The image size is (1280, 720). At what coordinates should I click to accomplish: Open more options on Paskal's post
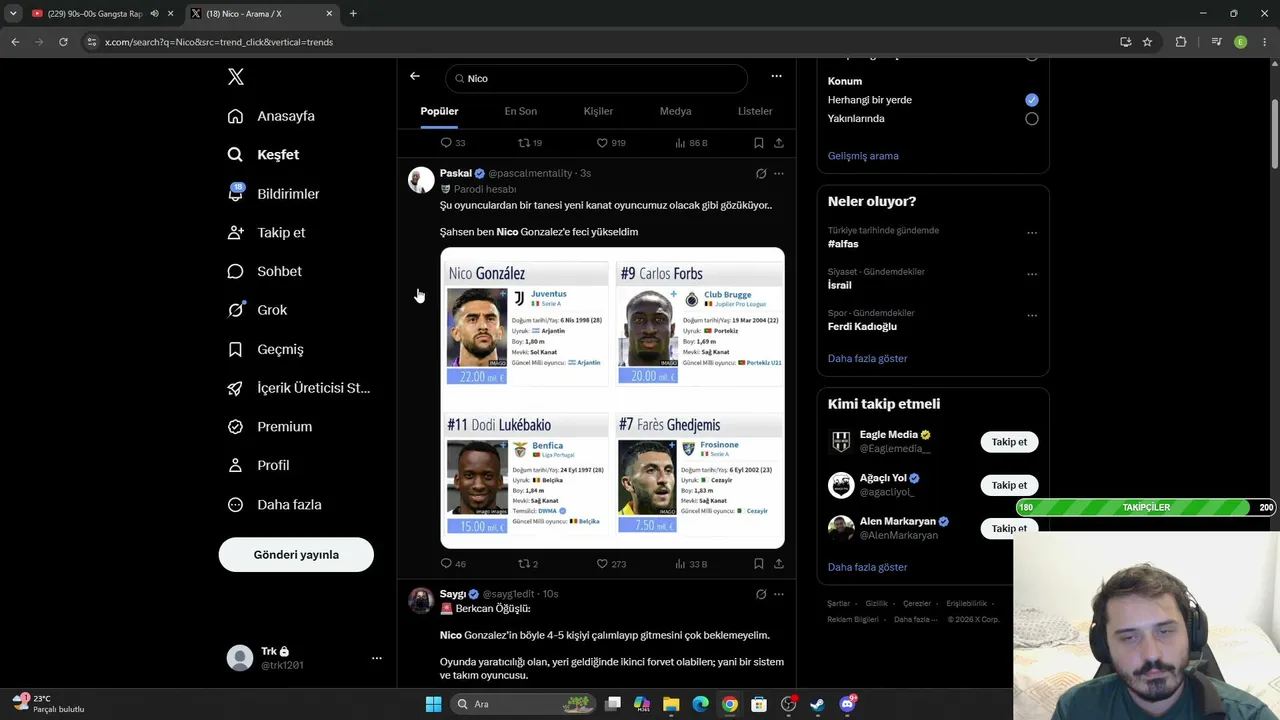click(x=779, y=173)
